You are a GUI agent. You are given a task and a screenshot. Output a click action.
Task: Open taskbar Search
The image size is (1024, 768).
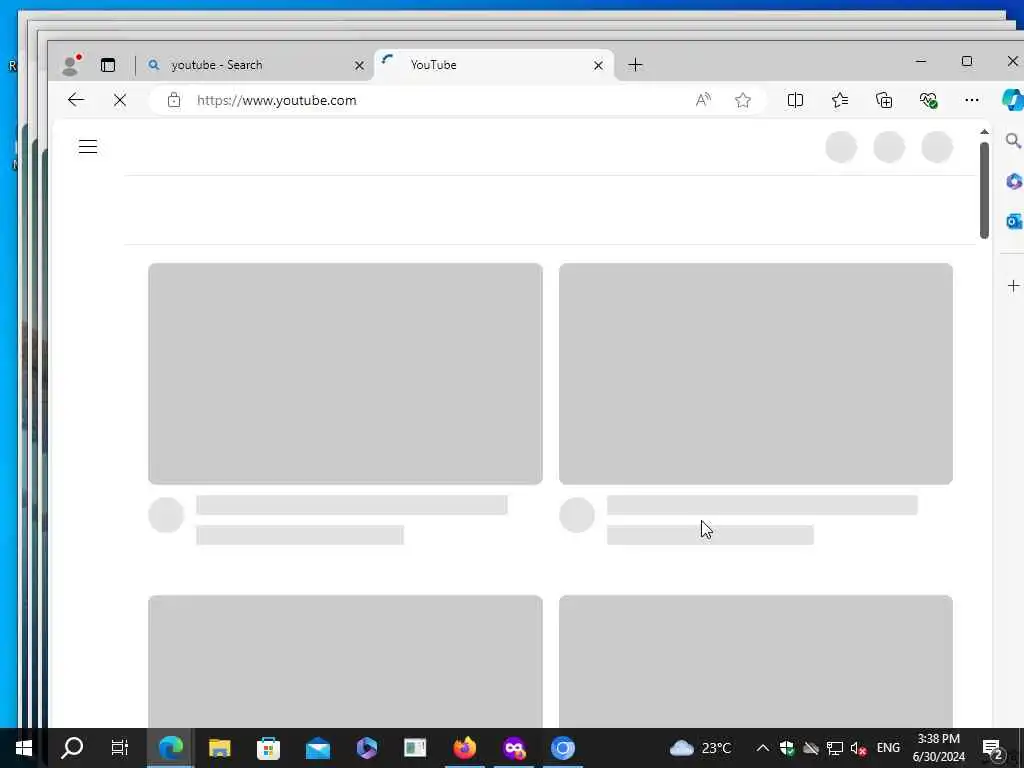click(x=72, y=748)
